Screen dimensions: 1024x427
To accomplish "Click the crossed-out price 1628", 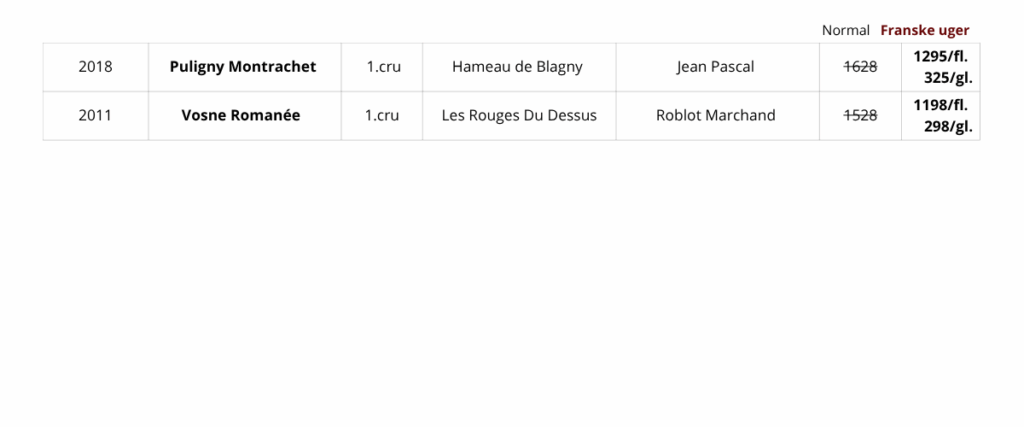I will (860, 67).
